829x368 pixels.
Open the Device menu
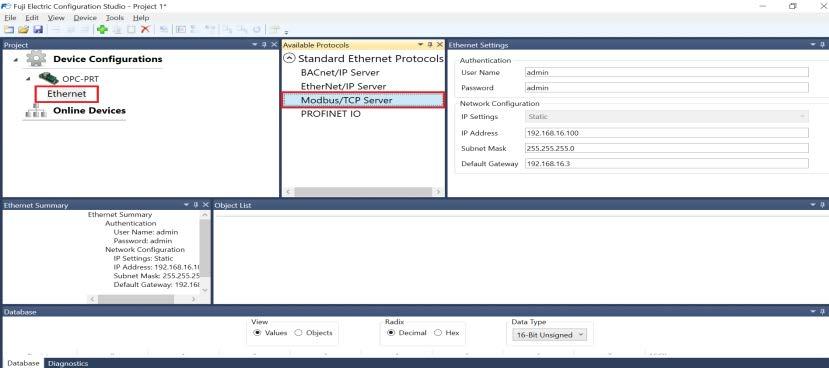coord(85,17)
